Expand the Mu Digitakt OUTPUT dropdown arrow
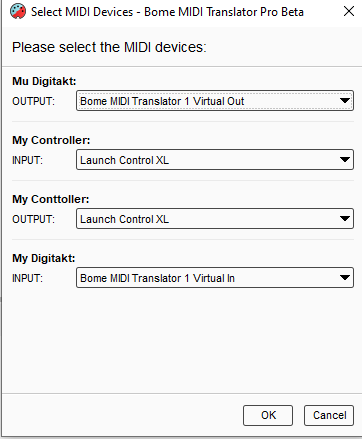 (x=345, y=101)
